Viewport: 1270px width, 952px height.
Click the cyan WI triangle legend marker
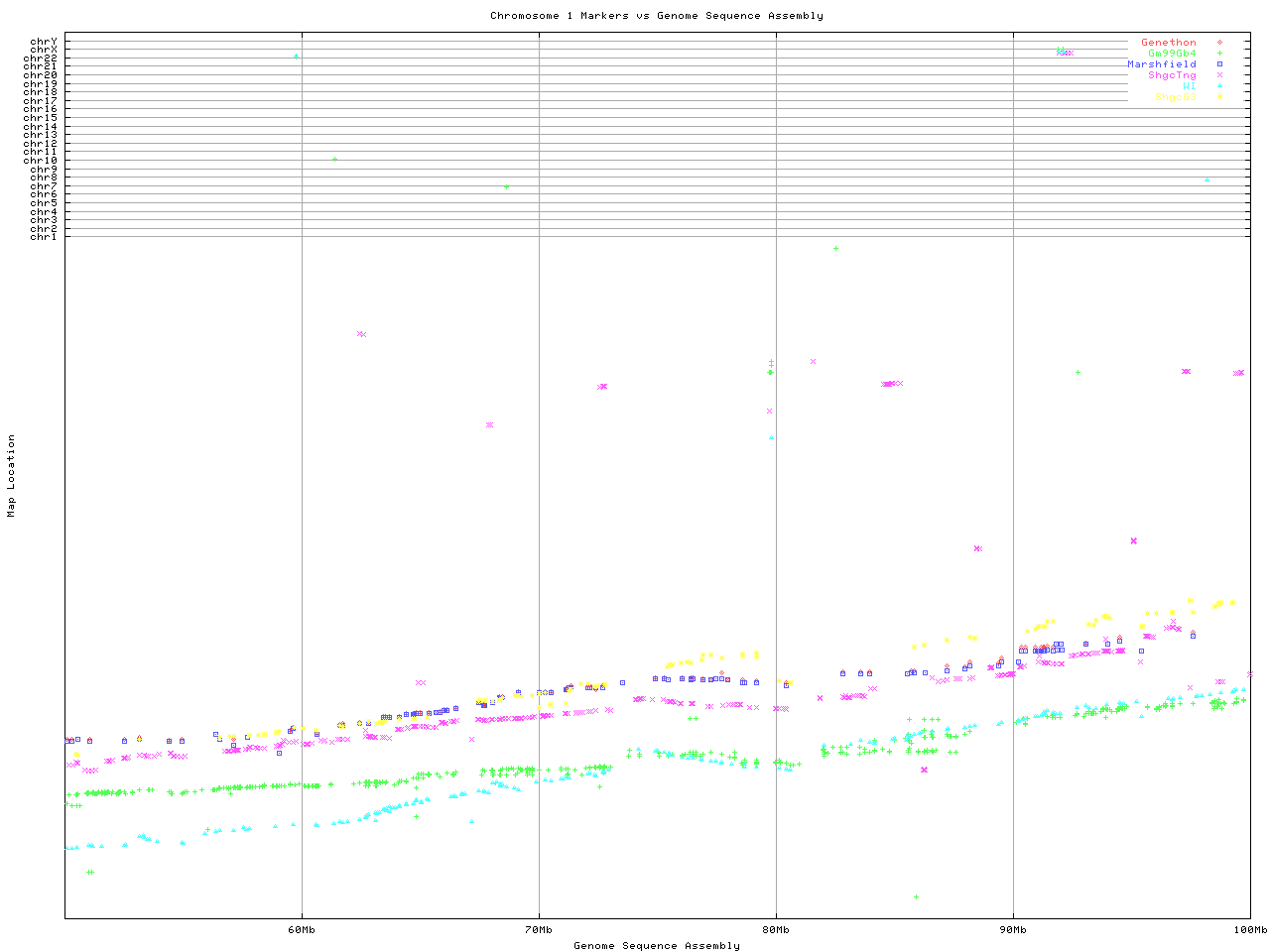pyautogui.click(x=1219, y=86)
